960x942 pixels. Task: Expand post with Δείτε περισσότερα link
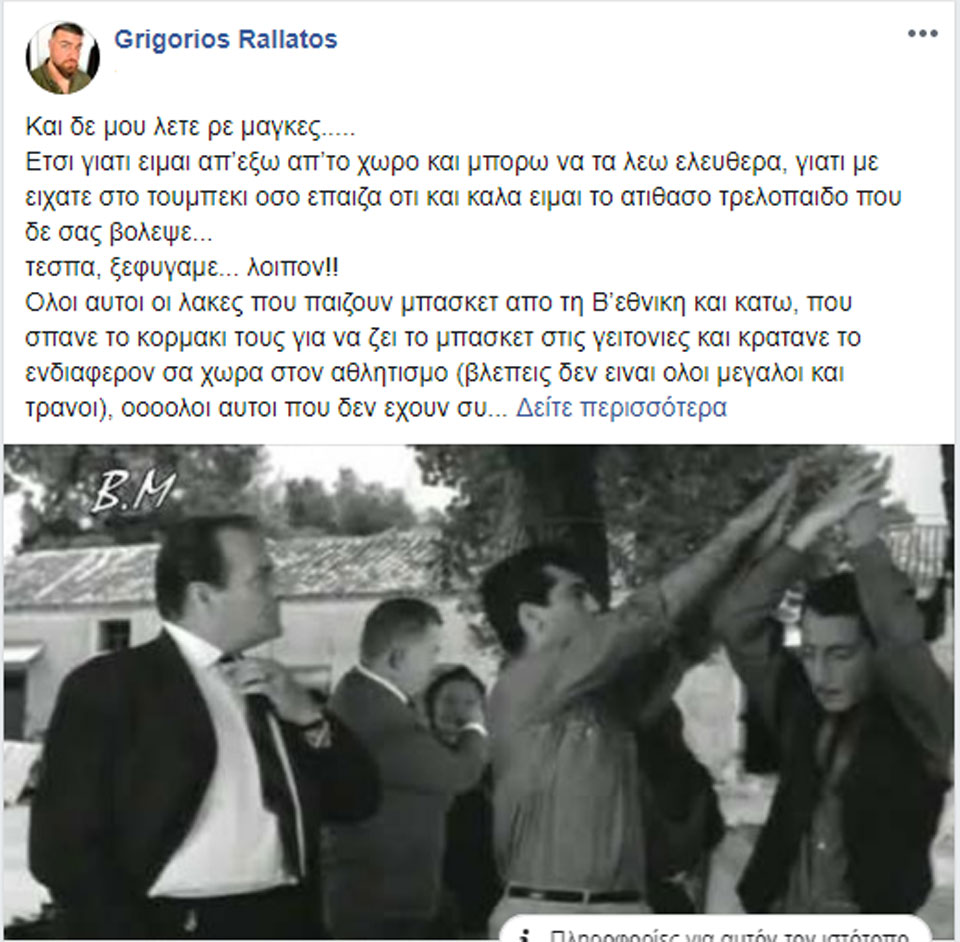click(x=621, y=408)
